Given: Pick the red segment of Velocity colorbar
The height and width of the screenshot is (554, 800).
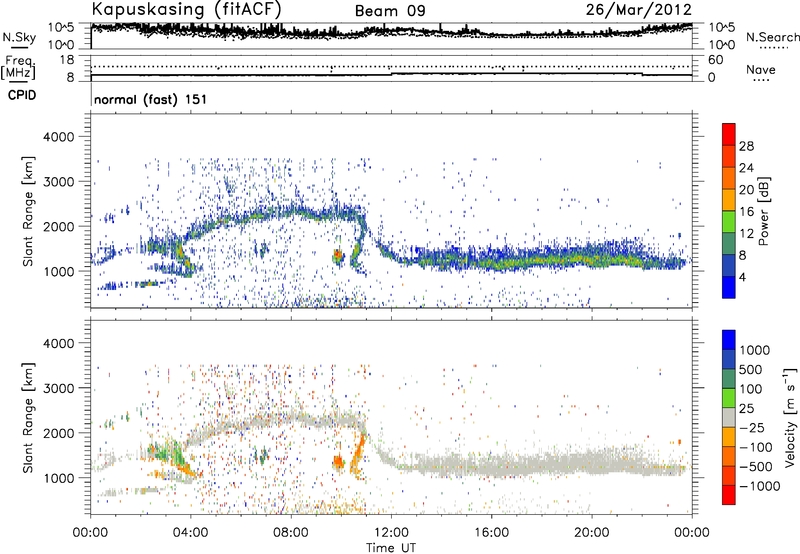Looking at the screenshot, I should (x=729, y=495).
